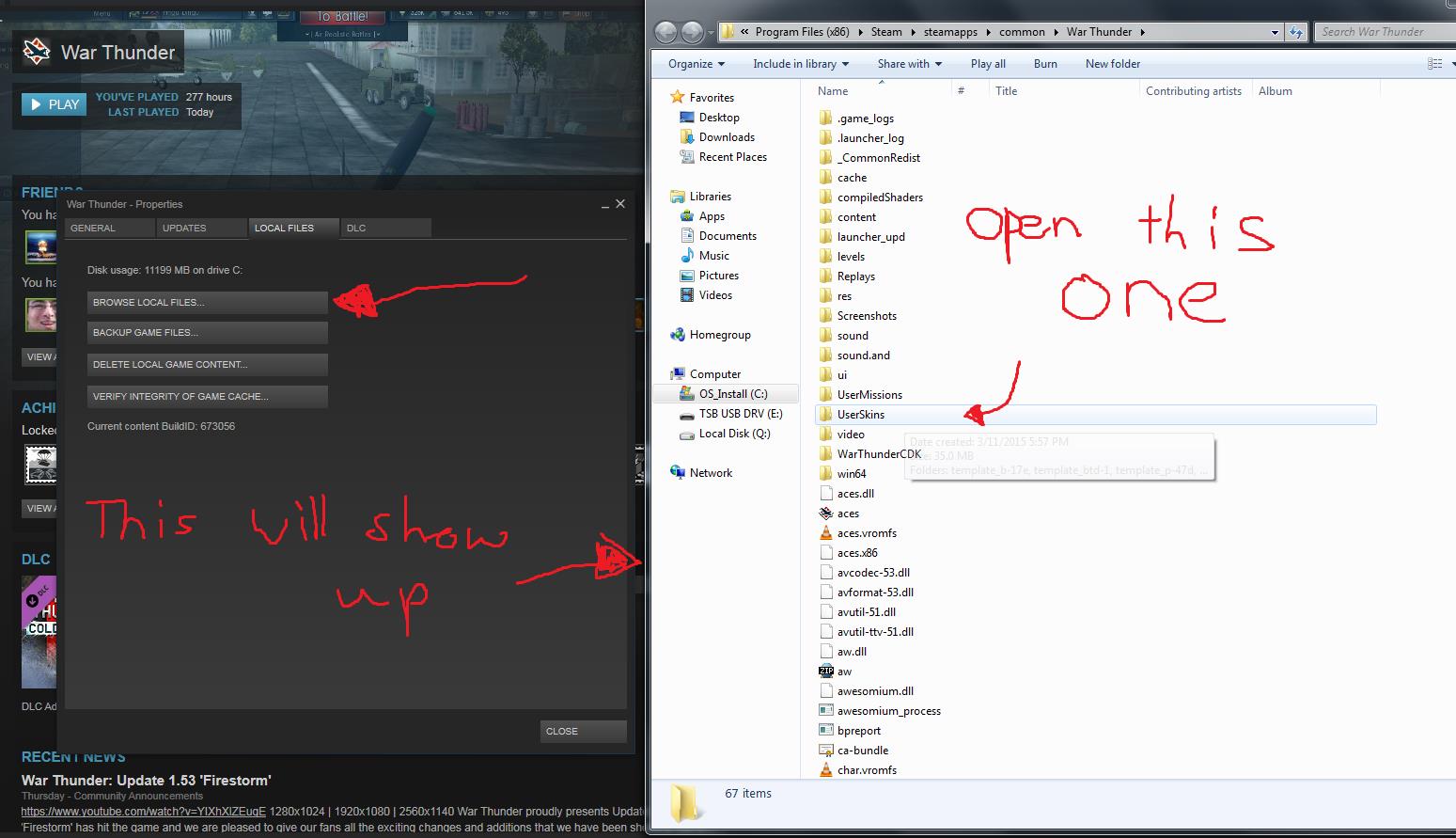Viewport: 1456px width, 838px height.
Task: Select the aw ZIP archive icon
Action: [x=826, y=672]
